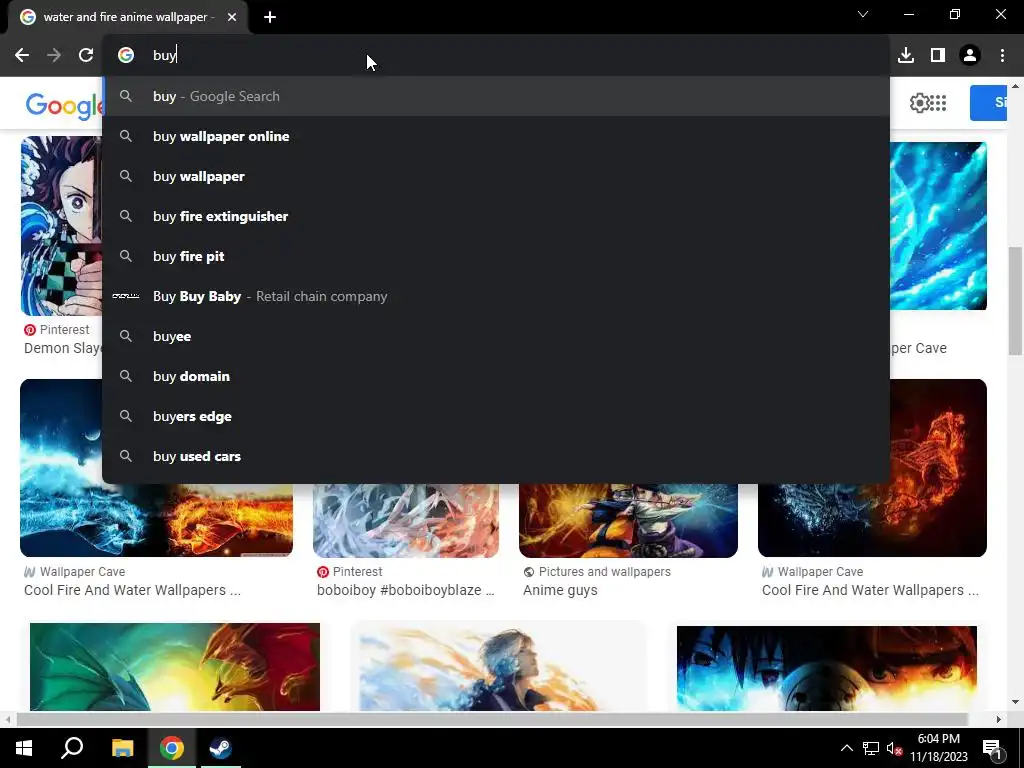This screenshot has height=768, width=1024.
Task: Choose suggestion buy fire pit
Action: [496, 256]
